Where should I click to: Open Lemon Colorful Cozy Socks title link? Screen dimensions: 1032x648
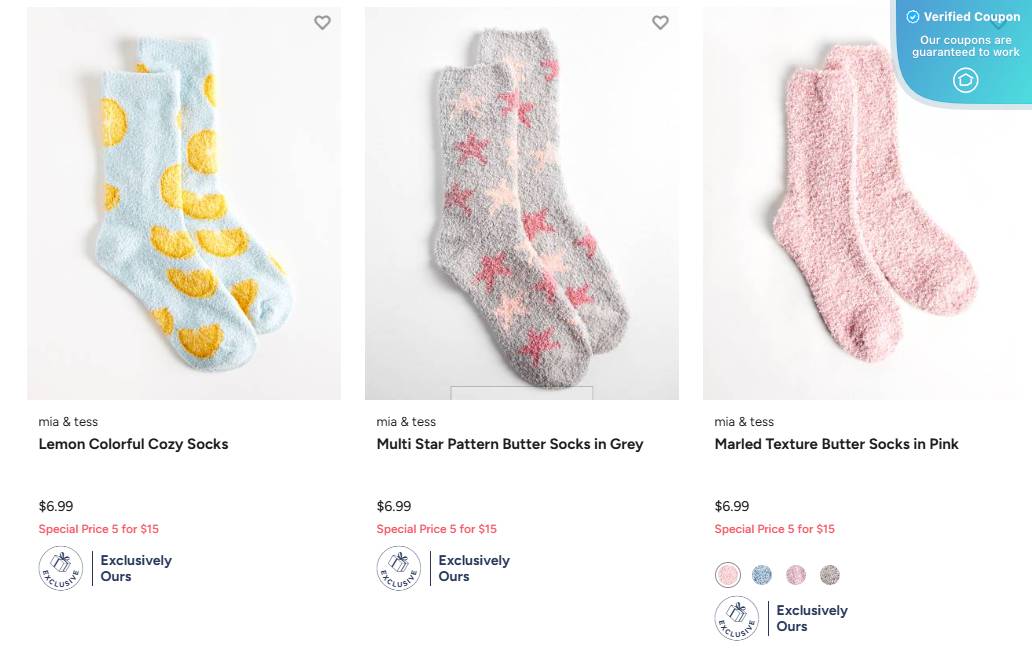pos(133,444)
